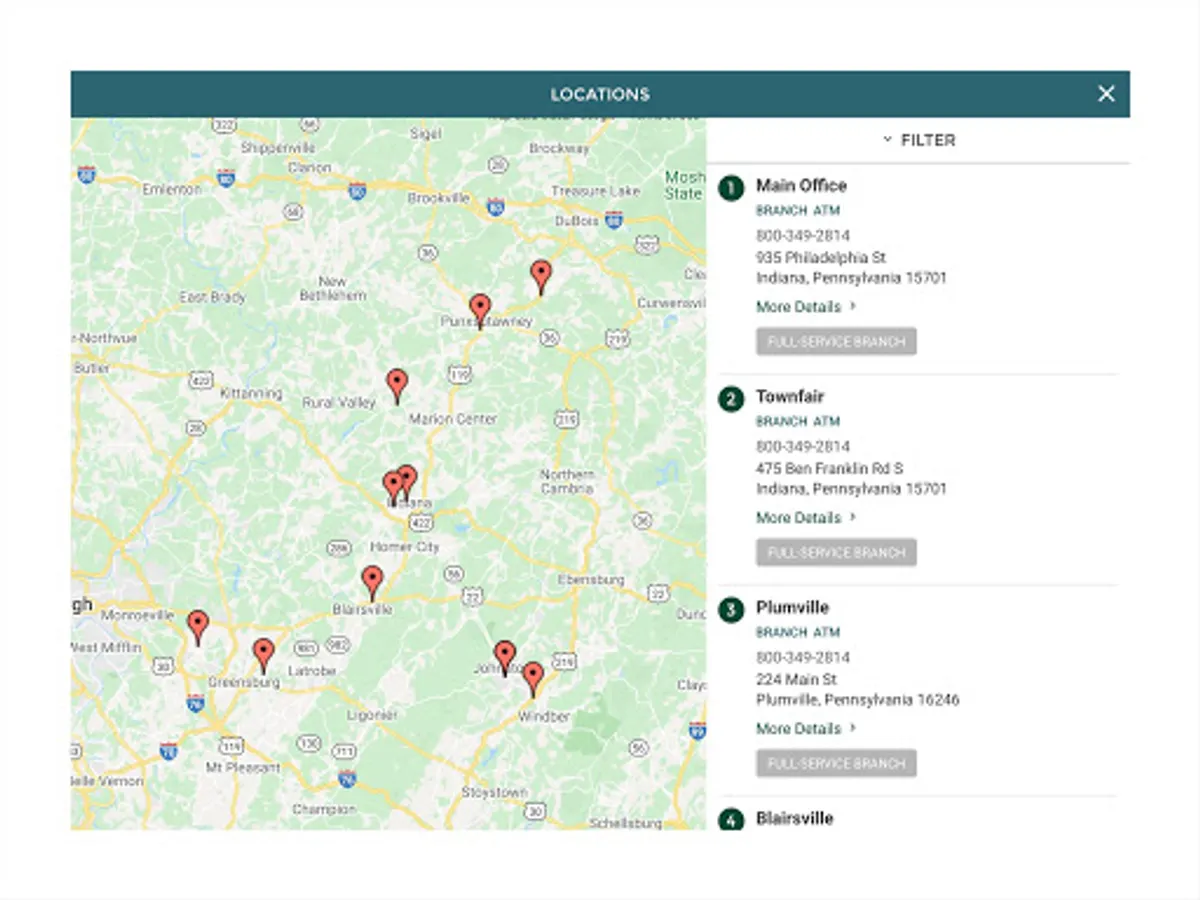This screenshot has height=900, width=1200.
Task: Click Mt Pleasant label on map
Action: [x=242, y=767]
